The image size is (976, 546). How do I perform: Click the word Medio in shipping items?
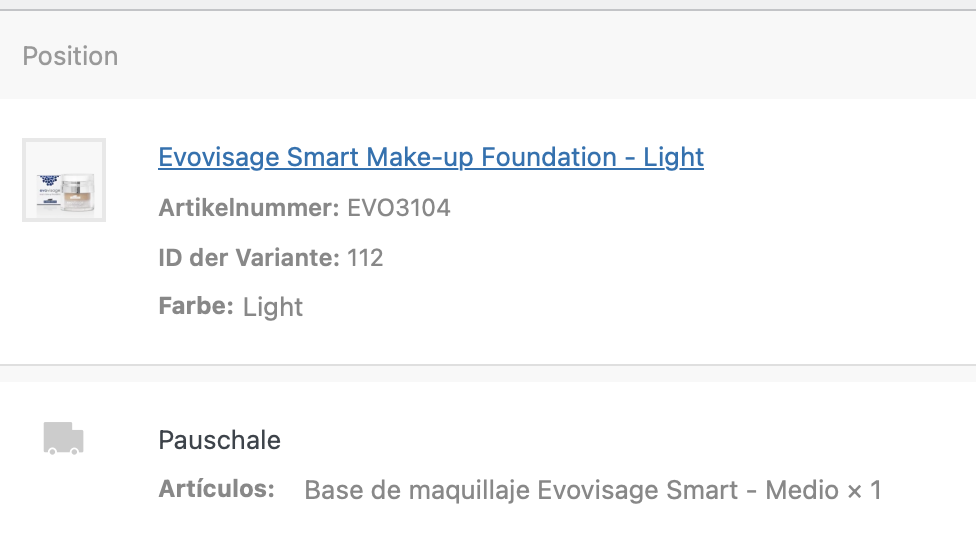[802, 491]
